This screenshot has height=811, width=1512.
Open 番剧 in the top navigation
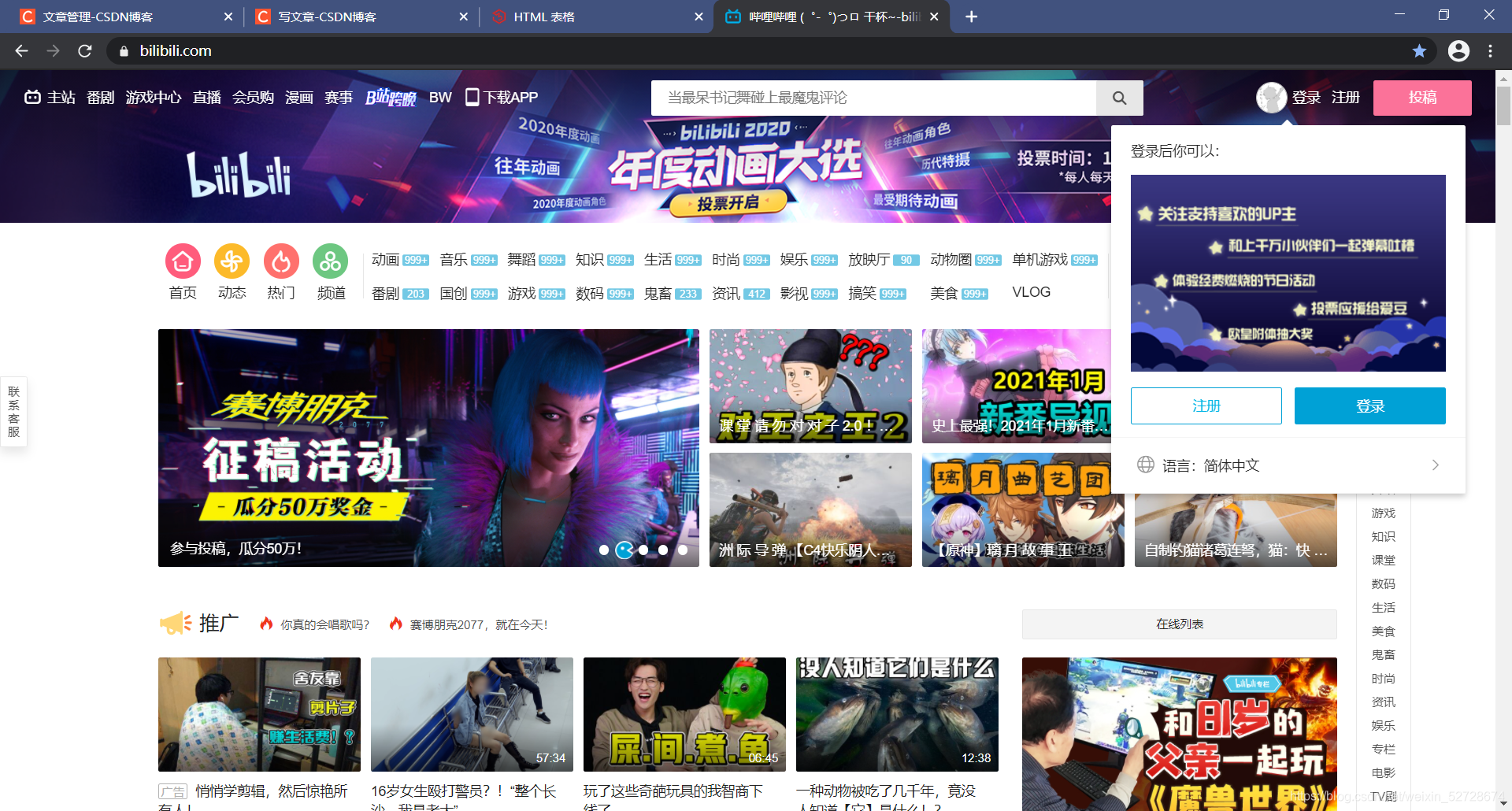tap(100, 97)
